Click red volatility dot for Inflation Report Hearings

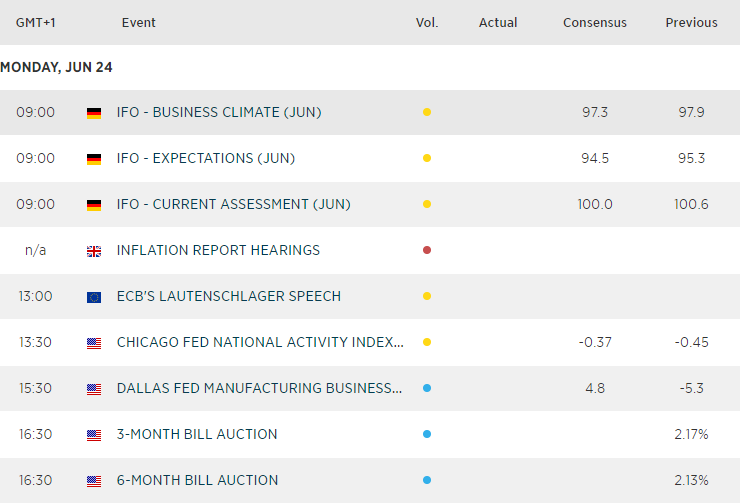tap(427, 250)
